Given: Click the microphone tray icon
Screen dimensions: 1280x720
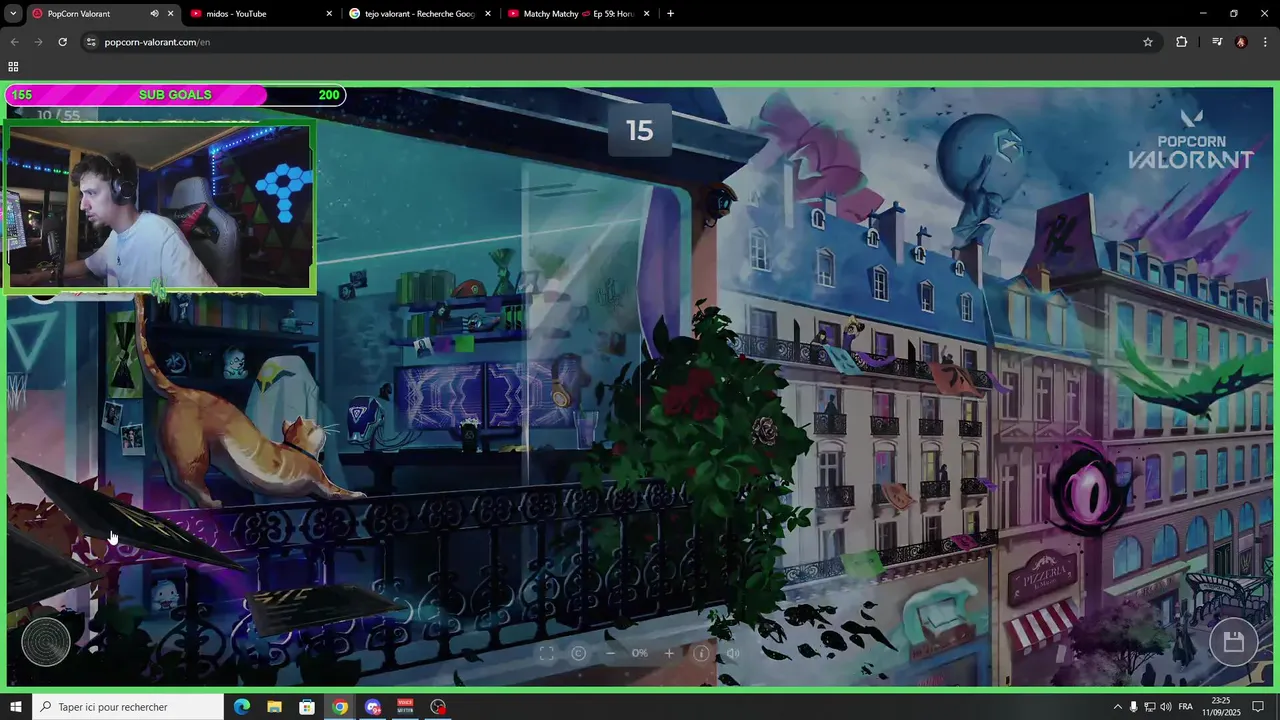Looking at the screenshot, I should coord(1133,707).
